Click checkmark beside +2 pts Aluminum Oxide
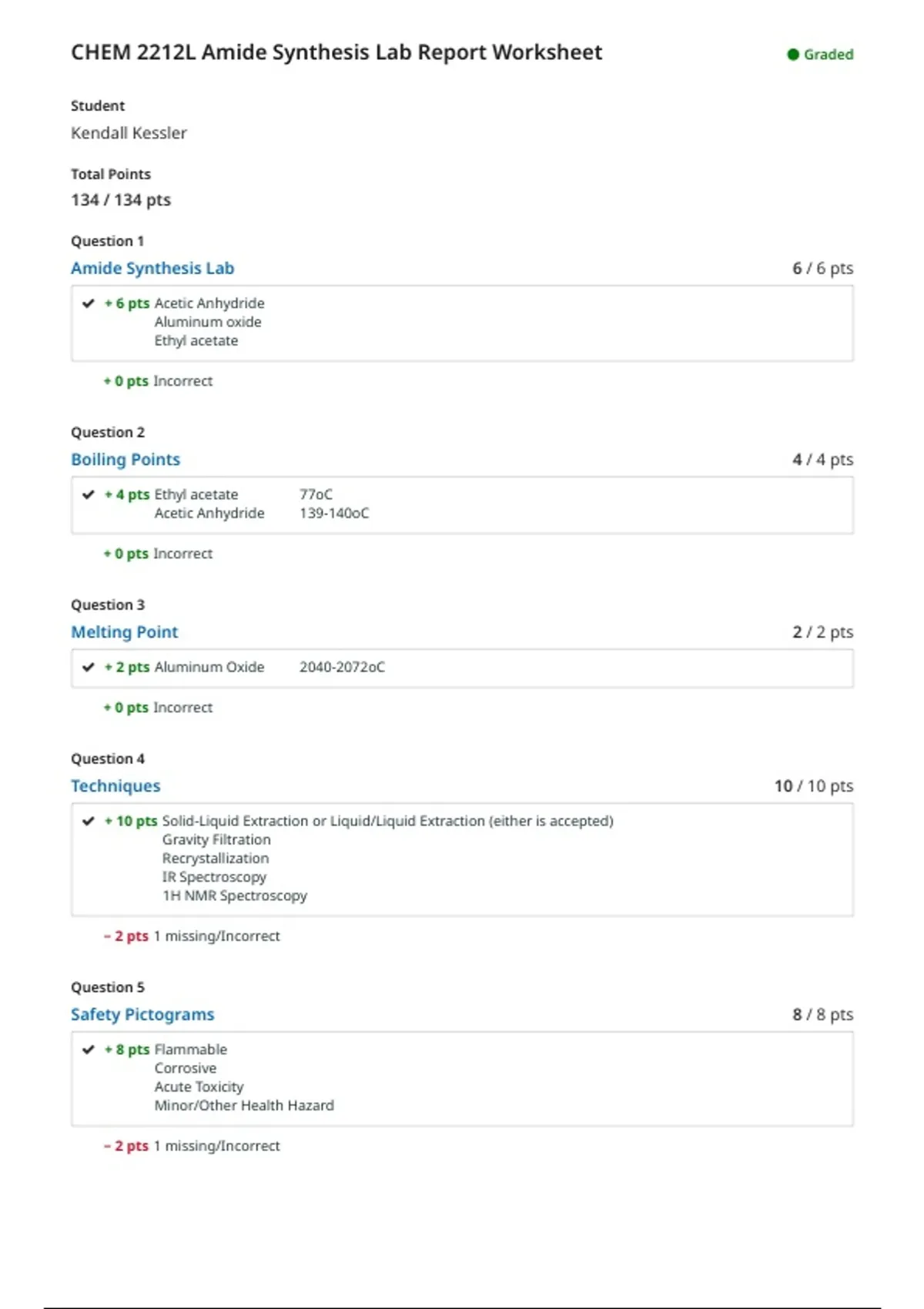 [89, 667]
